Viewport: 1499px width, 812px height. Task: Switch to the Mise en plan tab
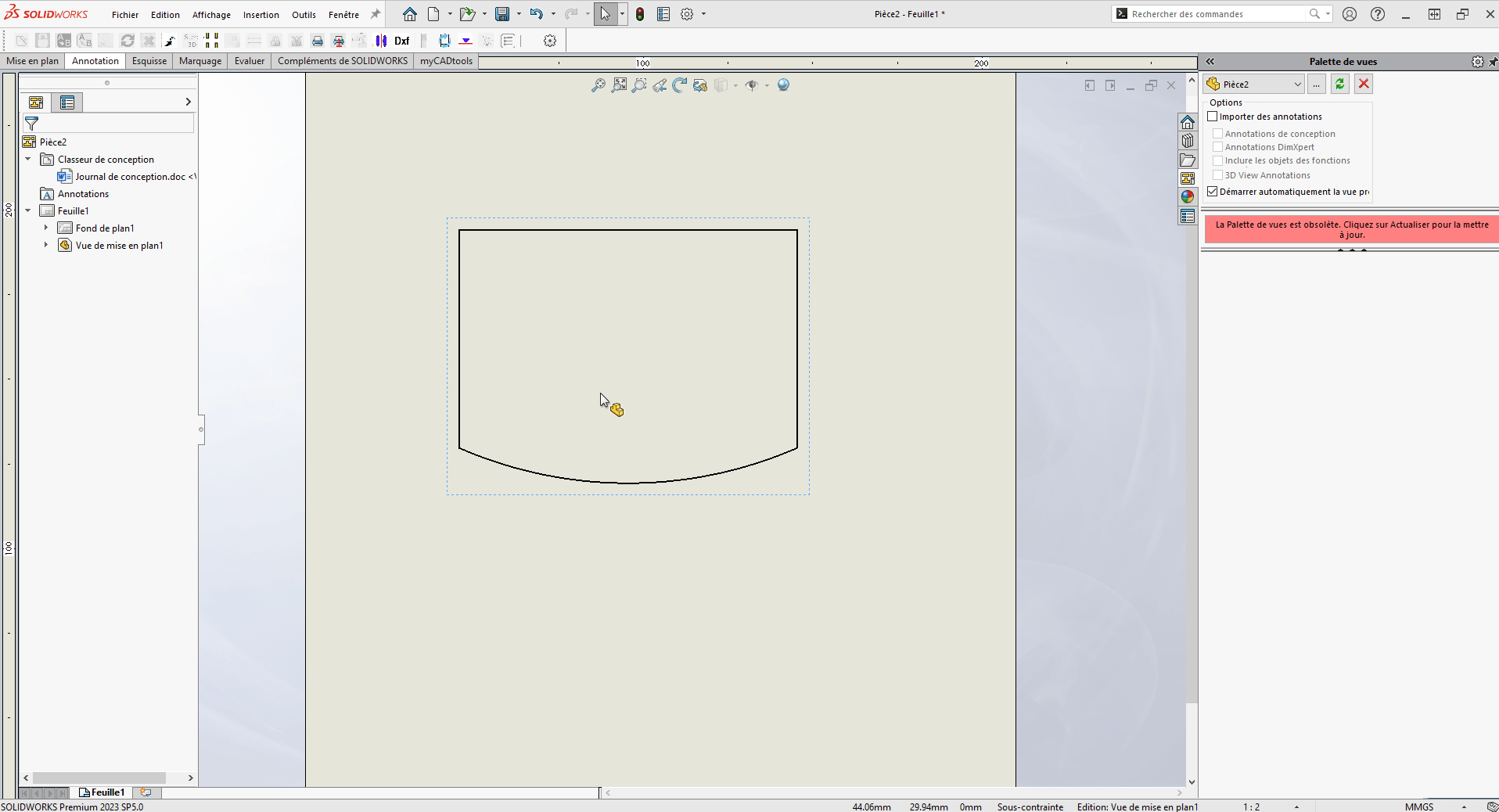[33, 61]
